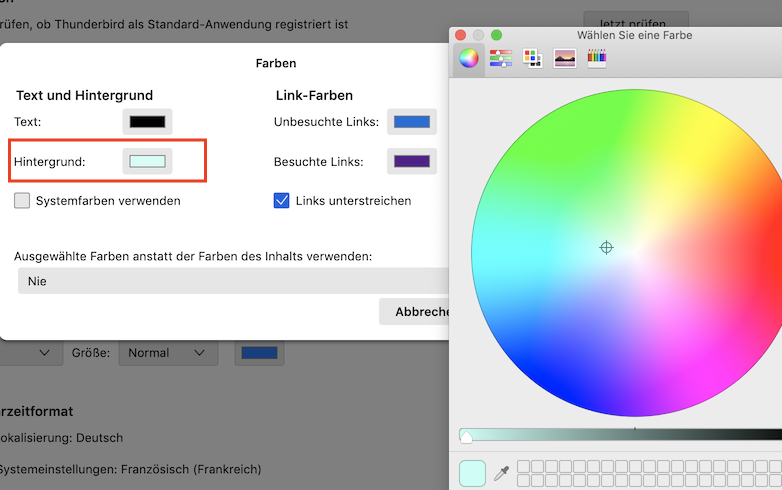The image size is (782, 490).
Task: Select the color wheel picker tab
Action: point(468,59)
